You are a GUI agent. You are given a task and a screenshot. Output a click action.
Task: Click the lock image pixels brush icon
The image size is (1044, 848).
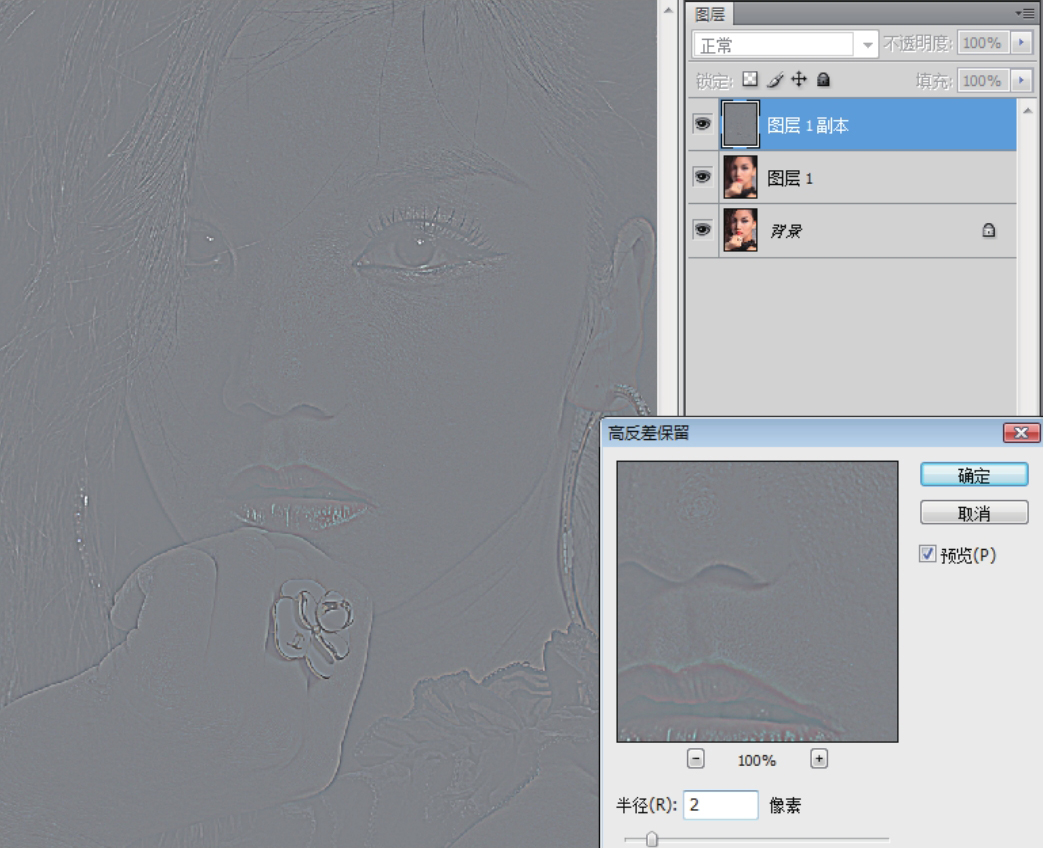point(774,80)
